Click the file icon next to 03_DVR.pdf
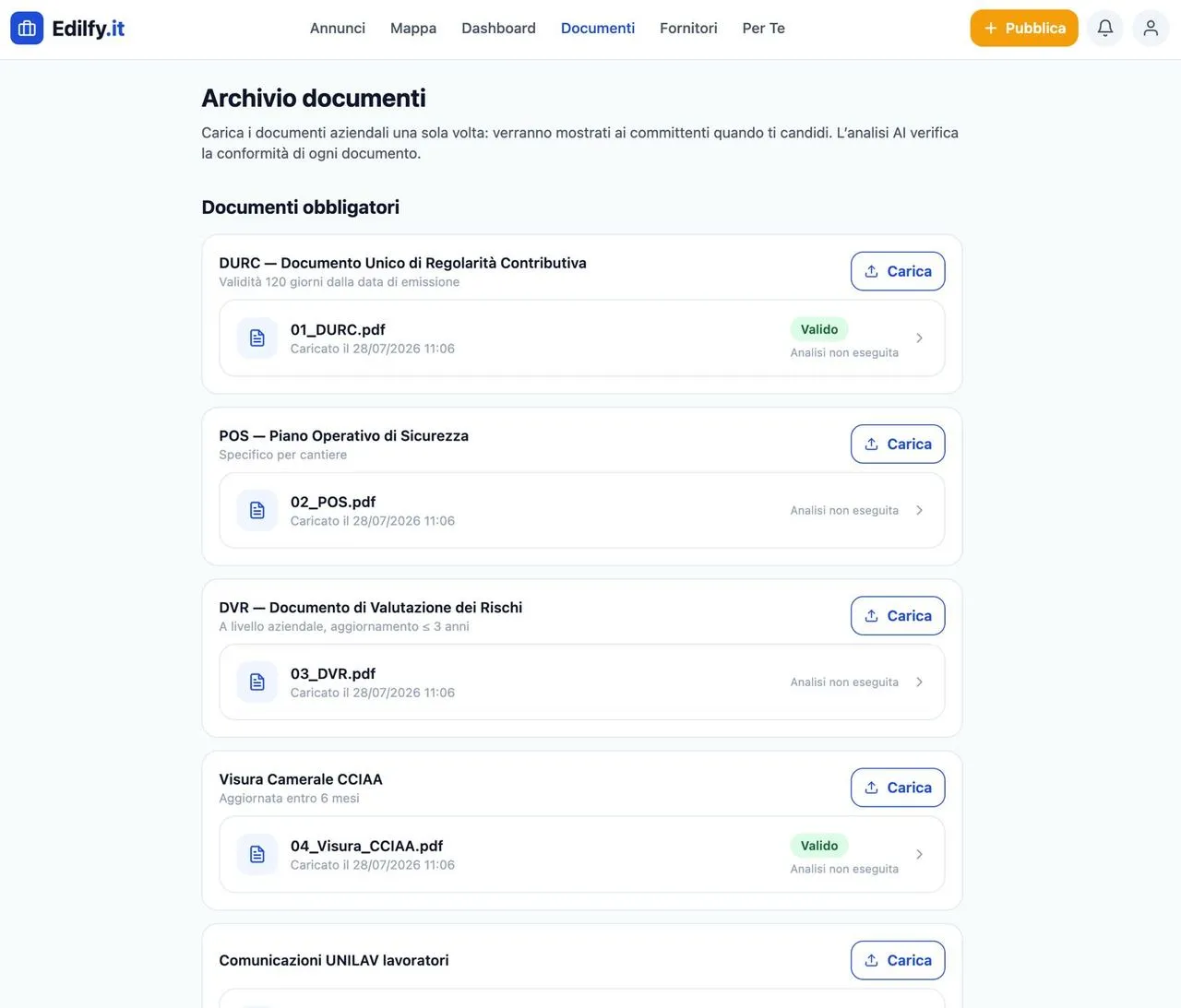1181x1008 pixels. (257, 682)
